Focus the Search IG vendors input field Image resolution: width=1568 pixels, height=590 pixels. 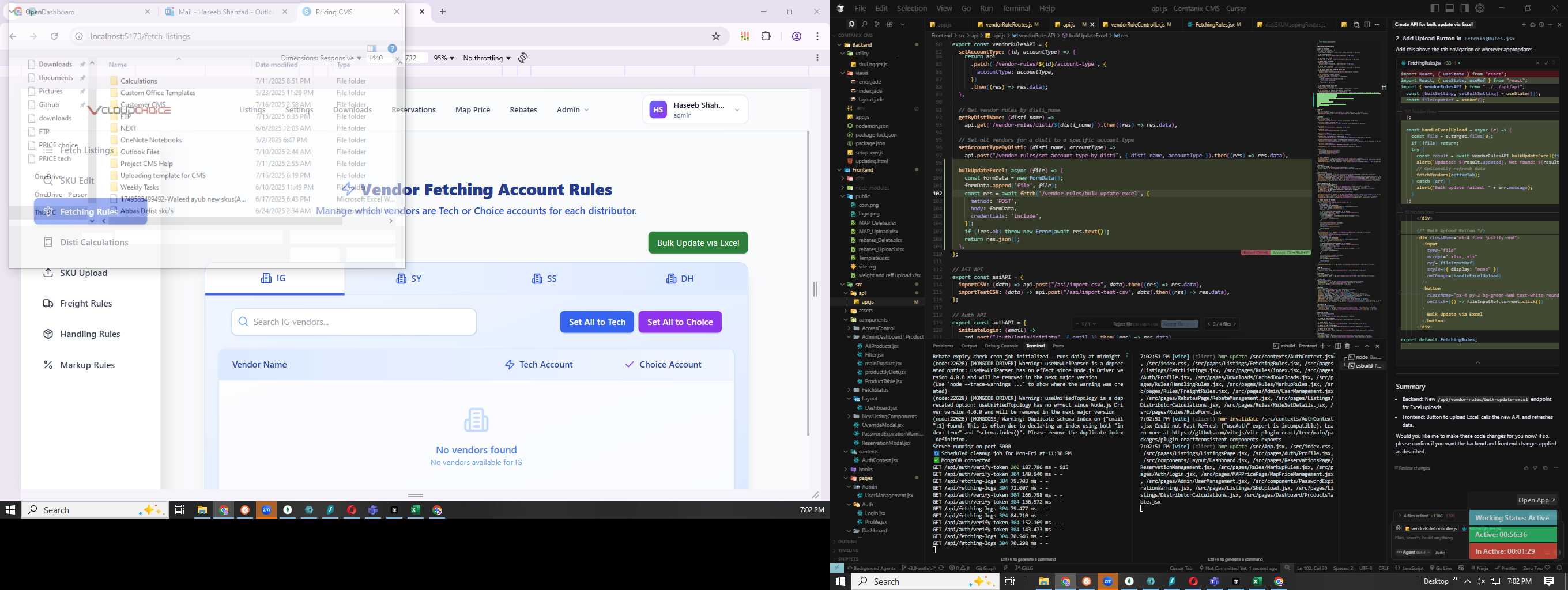click(x=353, y=322)
